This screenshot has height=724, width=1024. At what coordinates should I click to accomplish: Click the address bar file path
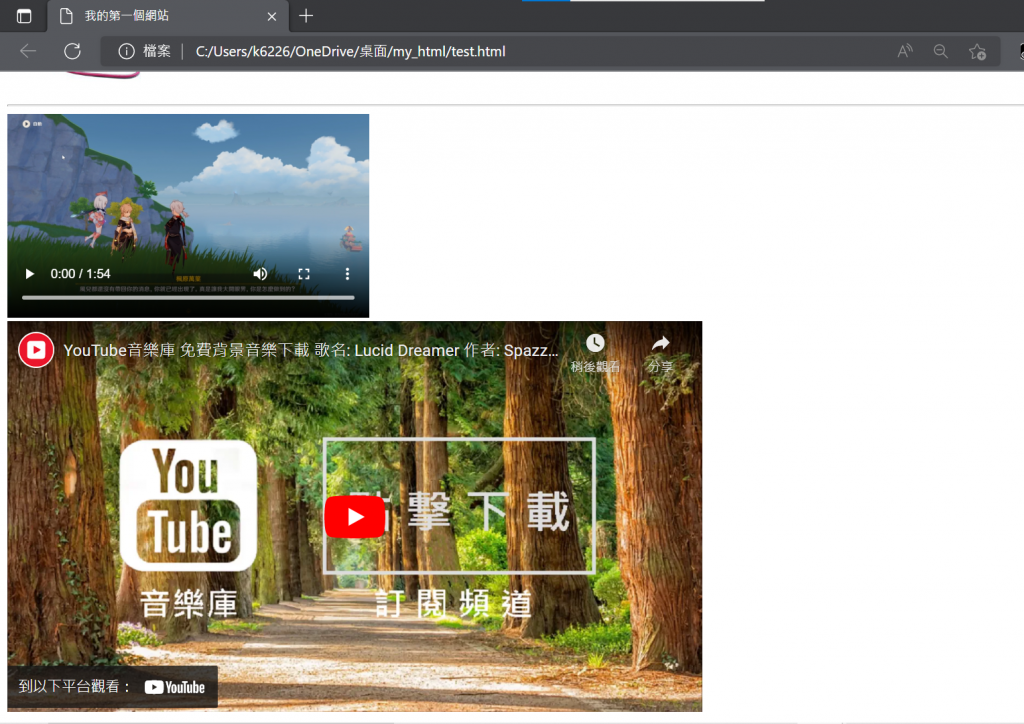(x=351, y=52)
